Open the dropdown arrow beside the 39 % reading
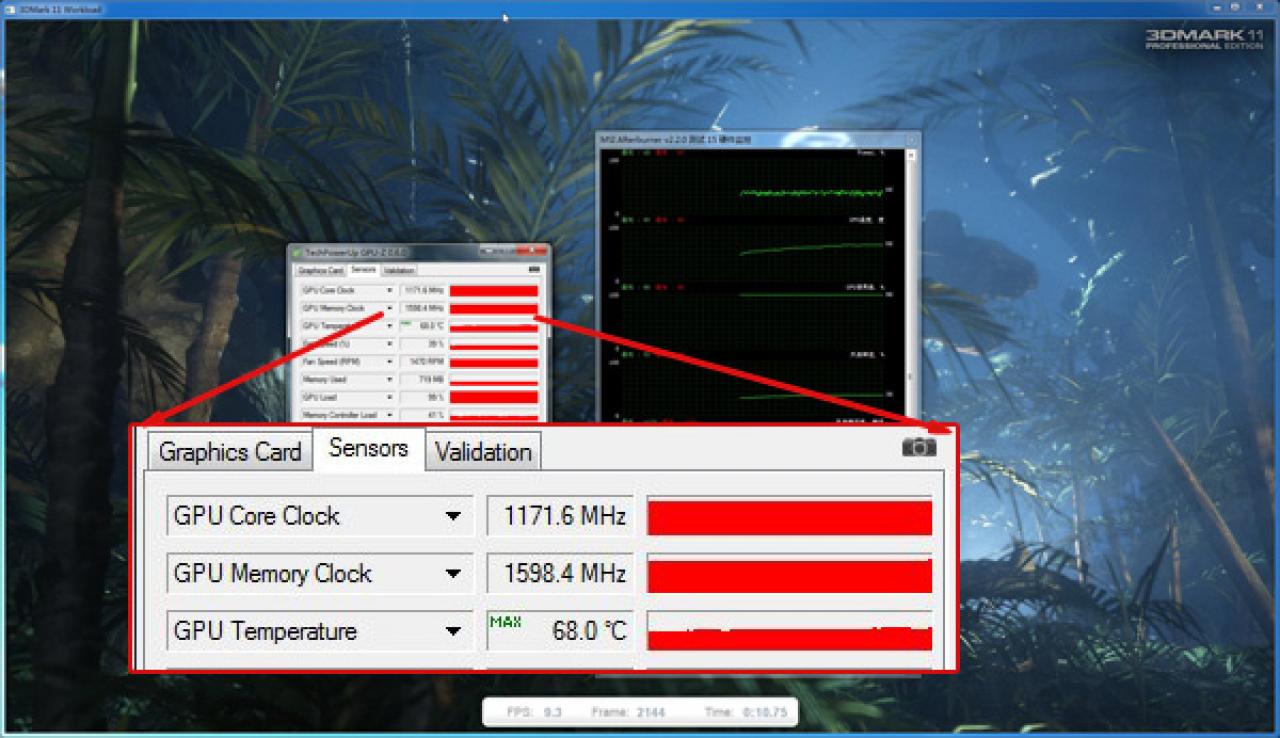 click(x=390, y=344)
